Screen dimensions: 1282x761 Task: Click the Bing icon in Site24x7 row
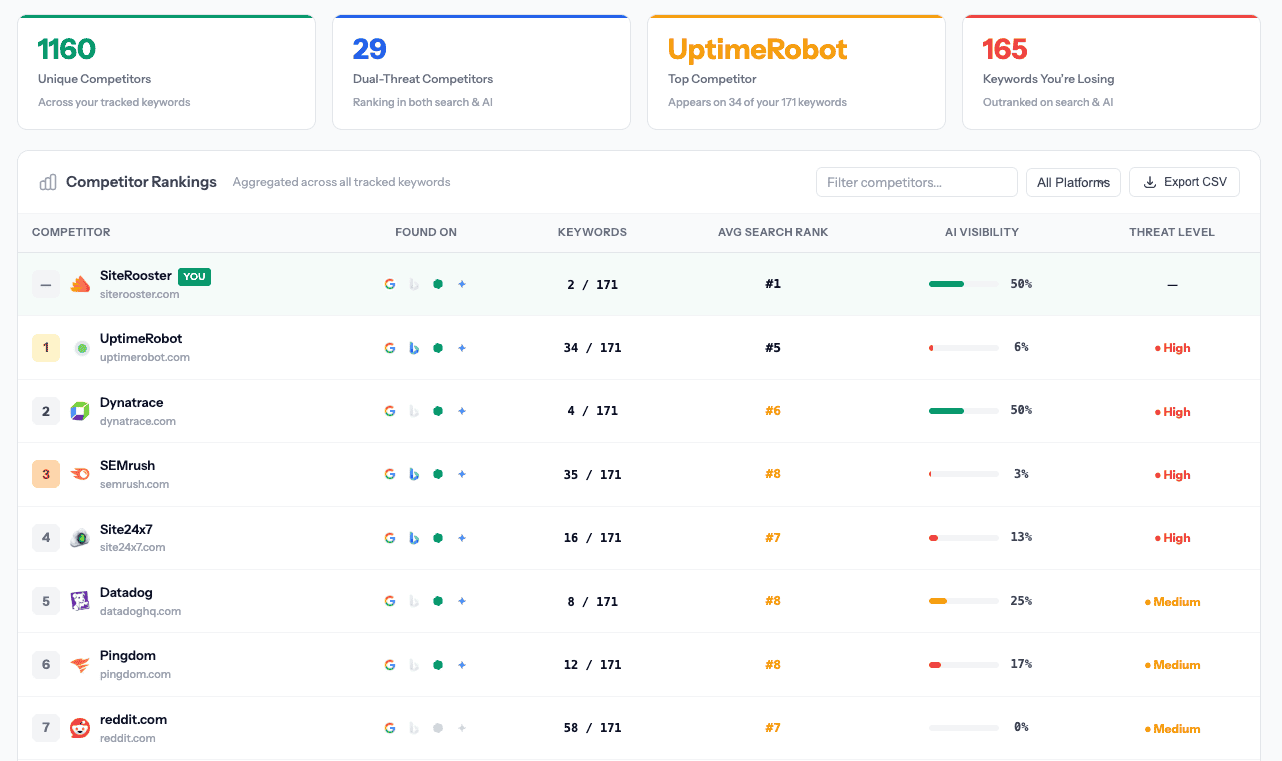[414, 538]
